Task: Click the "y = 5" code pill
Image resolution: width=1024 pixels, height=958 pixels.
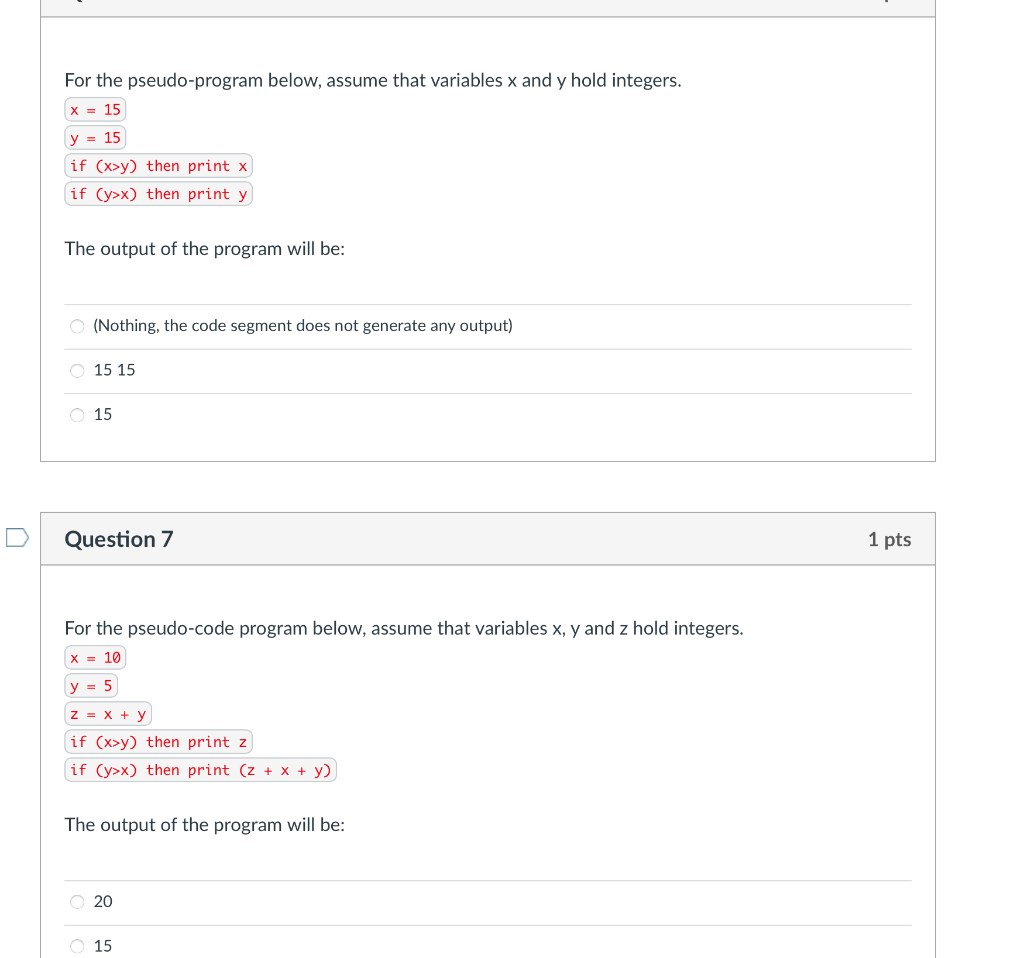Action: pos(91,685)
